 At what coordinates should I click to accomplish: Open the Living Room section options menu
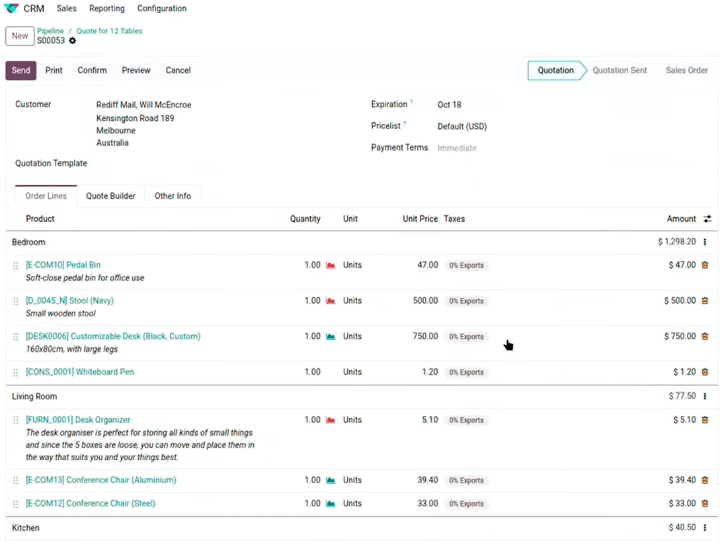coord(705,396)
